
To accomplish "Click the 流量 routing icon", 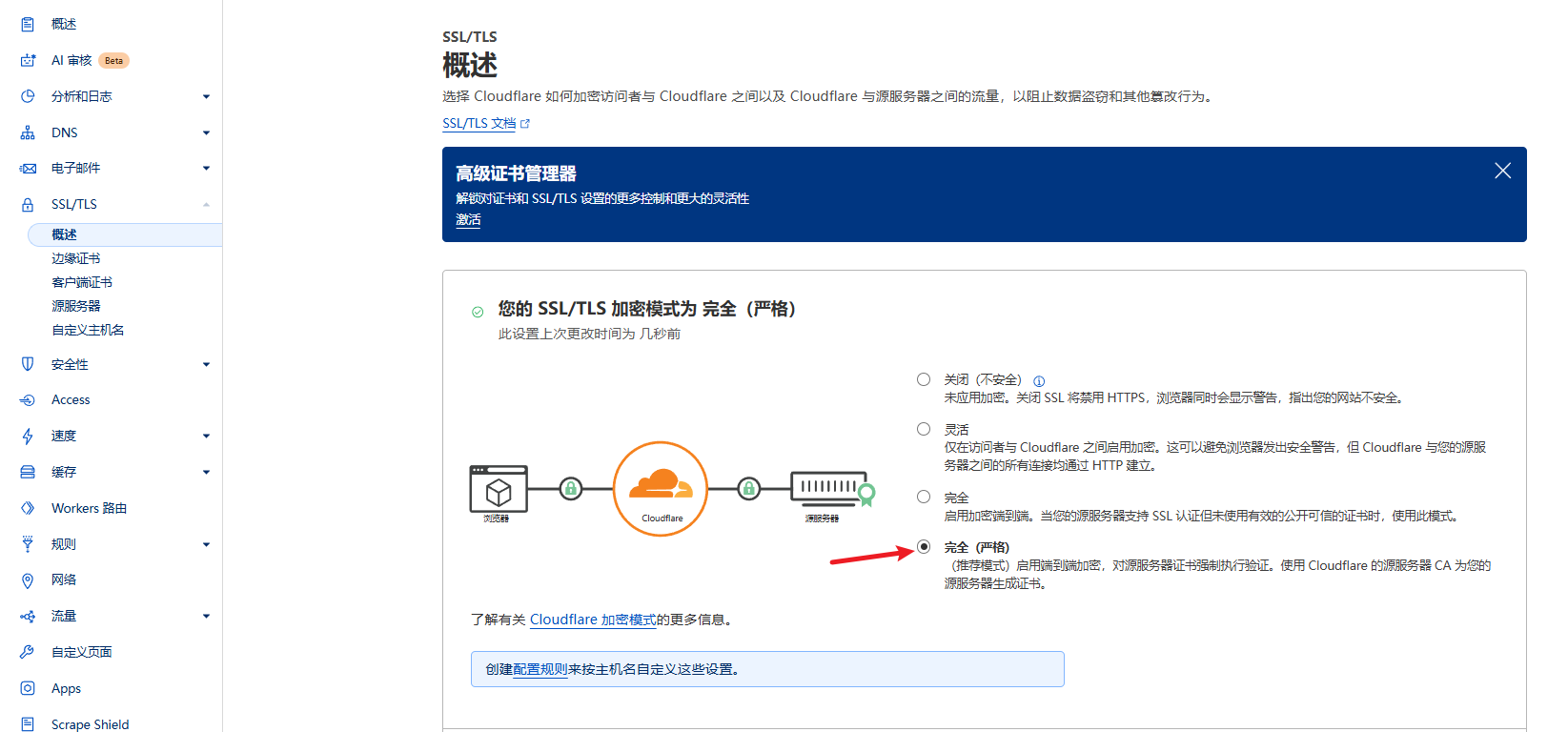I will click(28, 617).
